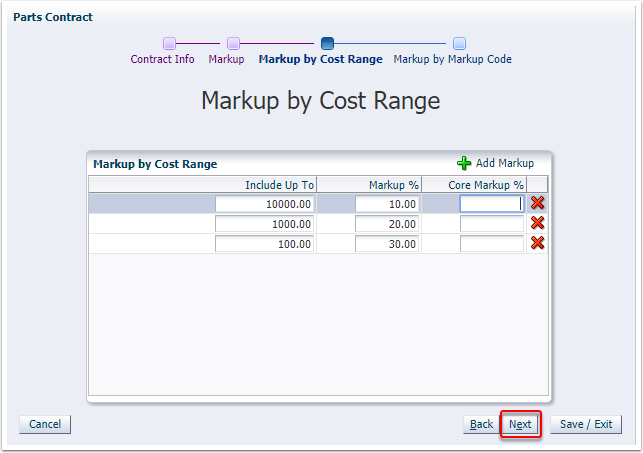
Task: Edit the Include Up To 1000.00 field
Action: (264, 224)
